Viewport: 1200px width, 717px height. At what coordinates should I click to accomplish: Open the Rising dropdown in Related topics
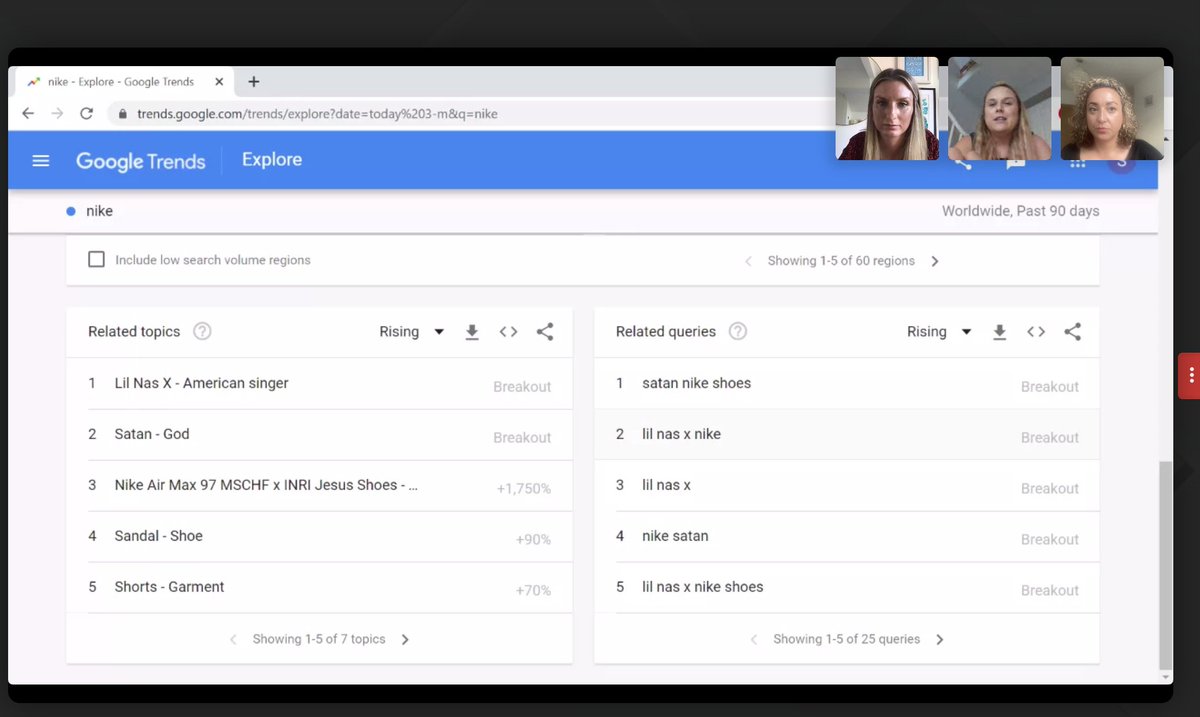411,332
